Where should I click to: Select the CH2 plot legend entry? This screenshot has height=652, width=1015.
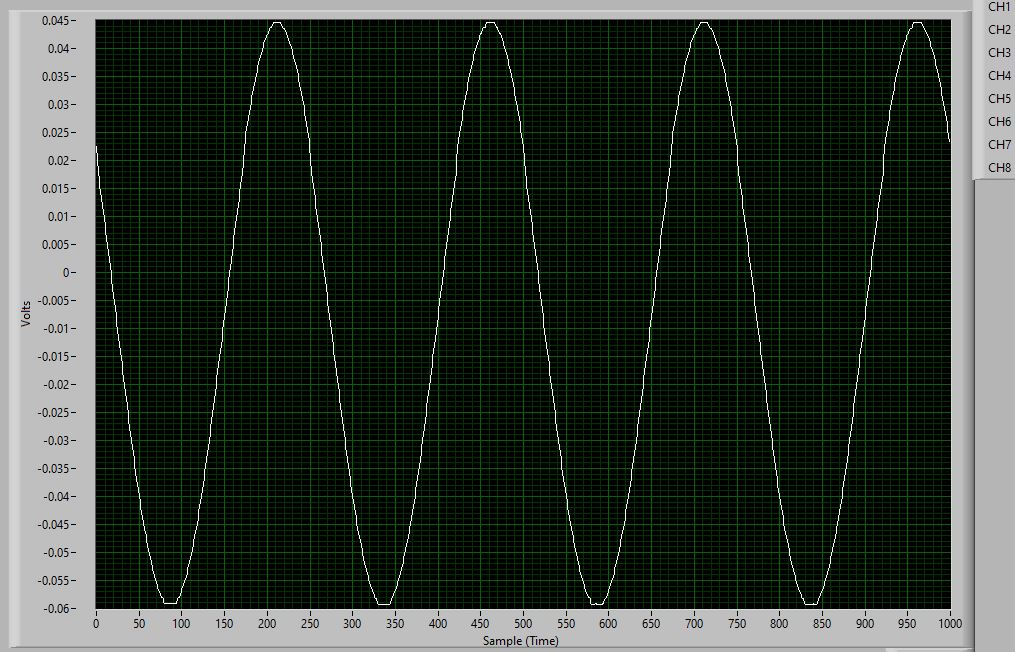tap(999, 30)
